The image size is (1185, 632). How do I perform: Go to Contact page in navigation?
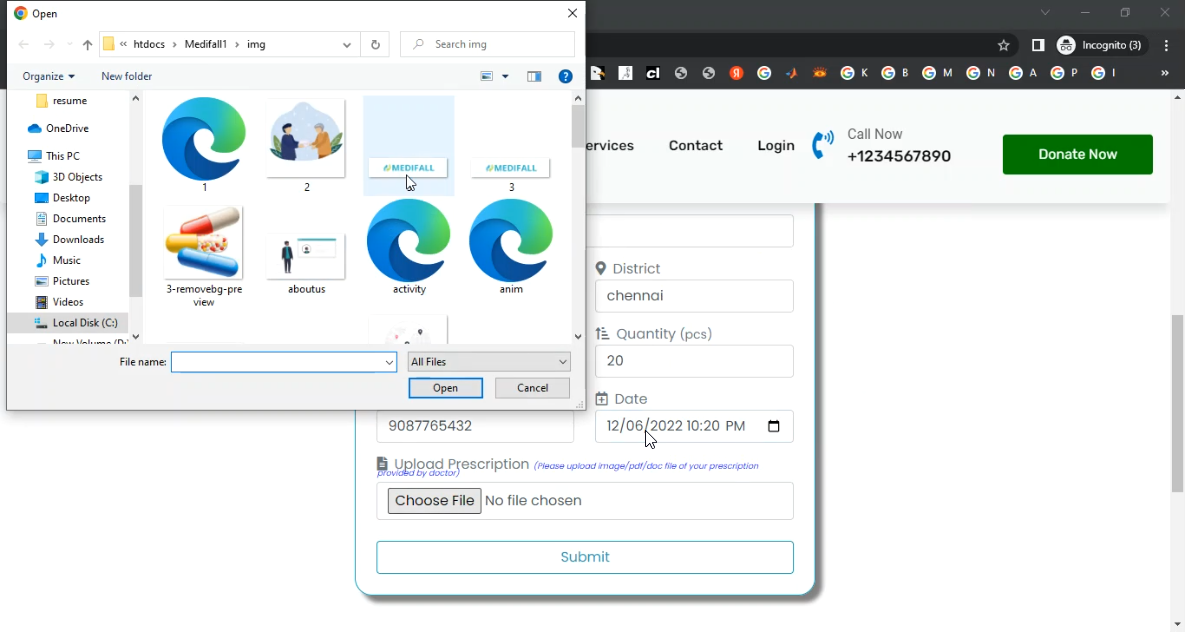tap(695, 146)
